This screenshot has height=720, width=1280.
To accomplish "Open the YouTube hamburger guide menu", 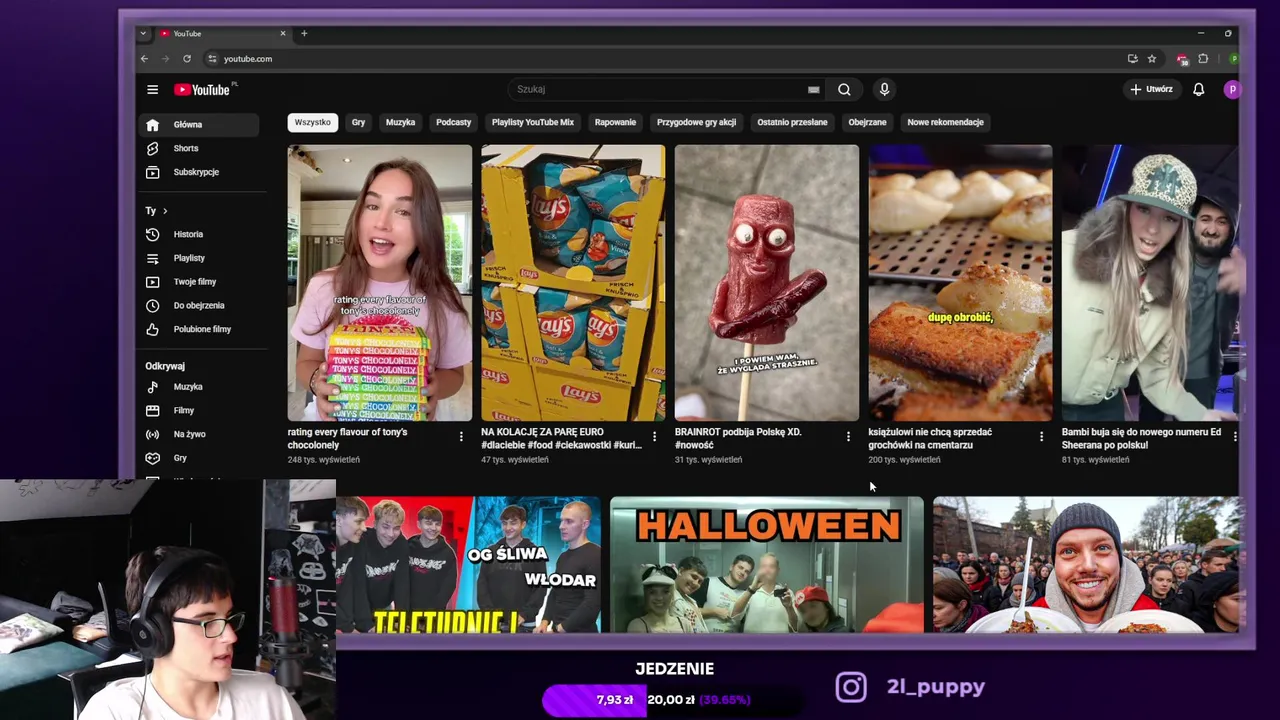I will 152,90.
